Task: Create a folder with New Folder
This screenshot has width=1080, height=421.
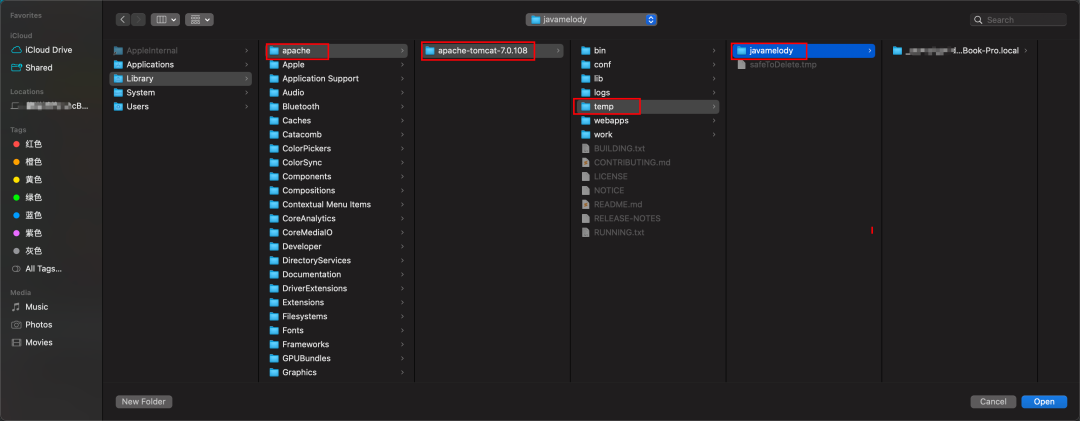Action: (x=144, y=402)
